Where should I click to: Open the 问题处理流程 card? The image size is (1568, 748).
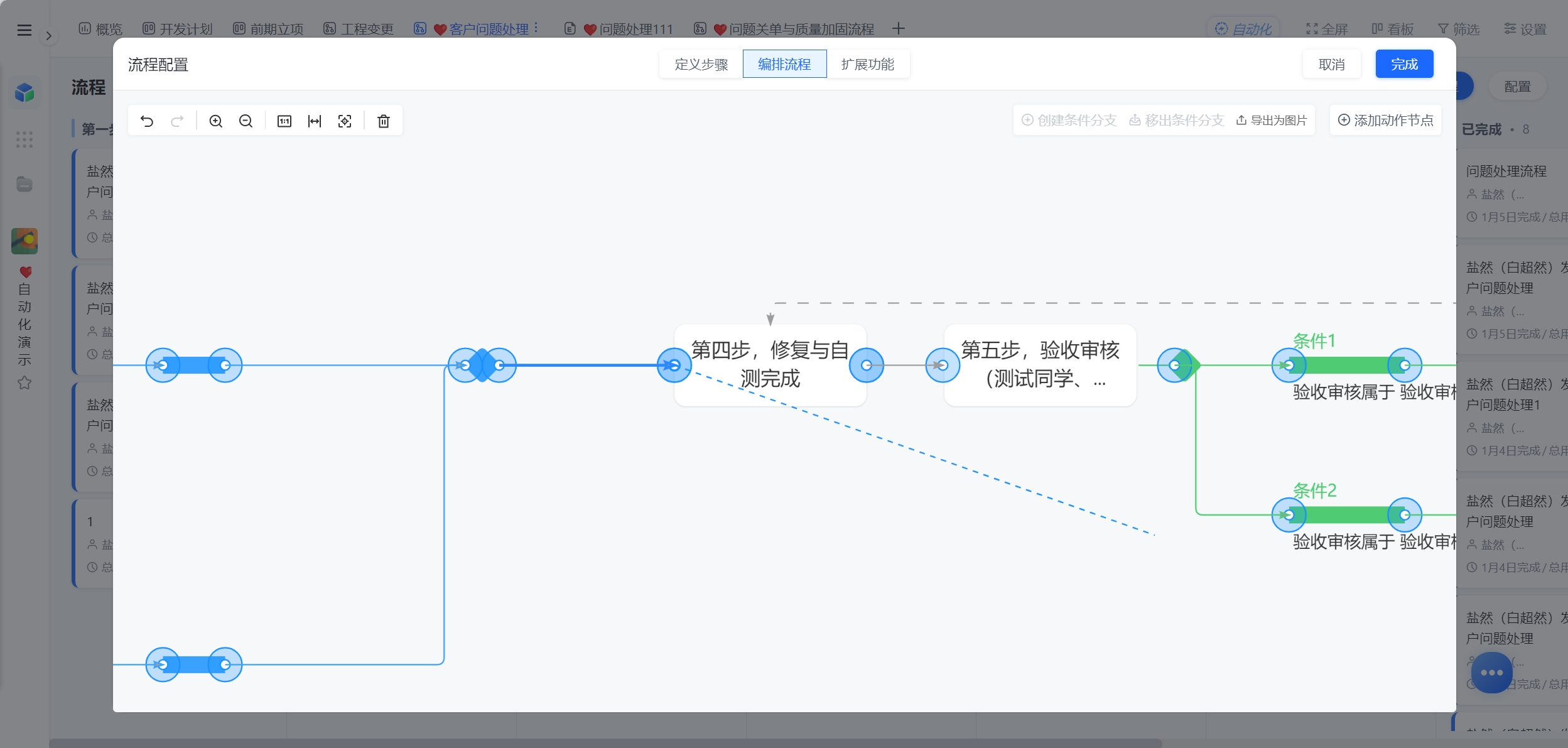1512,193
